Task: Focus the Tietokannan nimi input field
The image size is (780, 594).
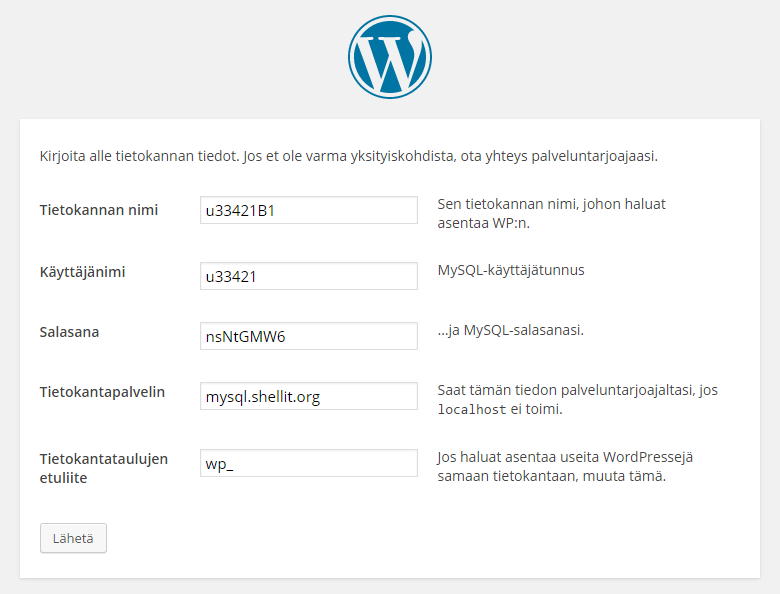Action: 309,210
